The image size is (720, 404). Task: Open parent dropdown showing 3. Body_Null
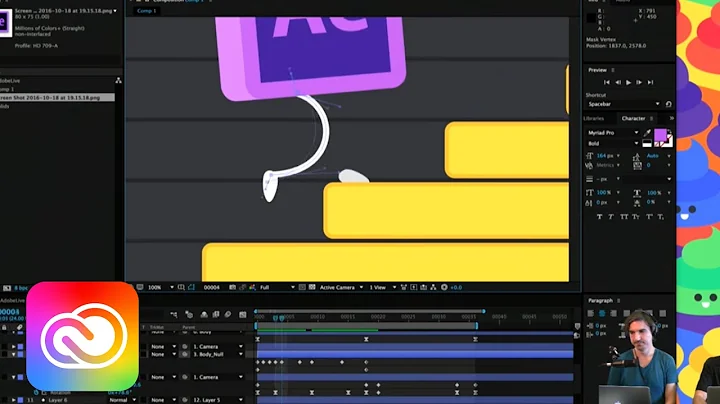click(218, 354)
